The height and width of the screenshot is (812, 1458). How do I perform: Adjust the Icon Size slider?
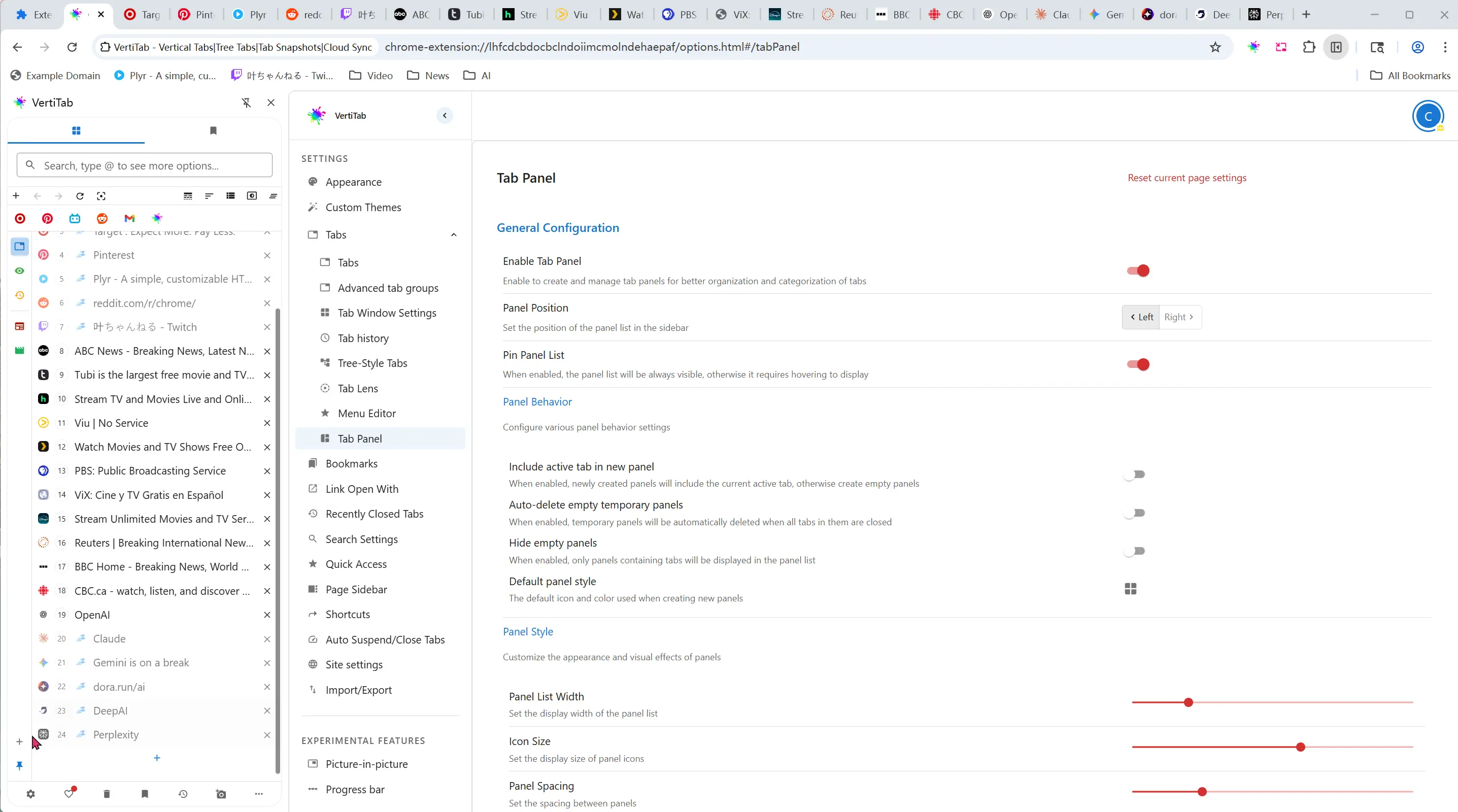pyautogui.click(x=1272, y=747)
